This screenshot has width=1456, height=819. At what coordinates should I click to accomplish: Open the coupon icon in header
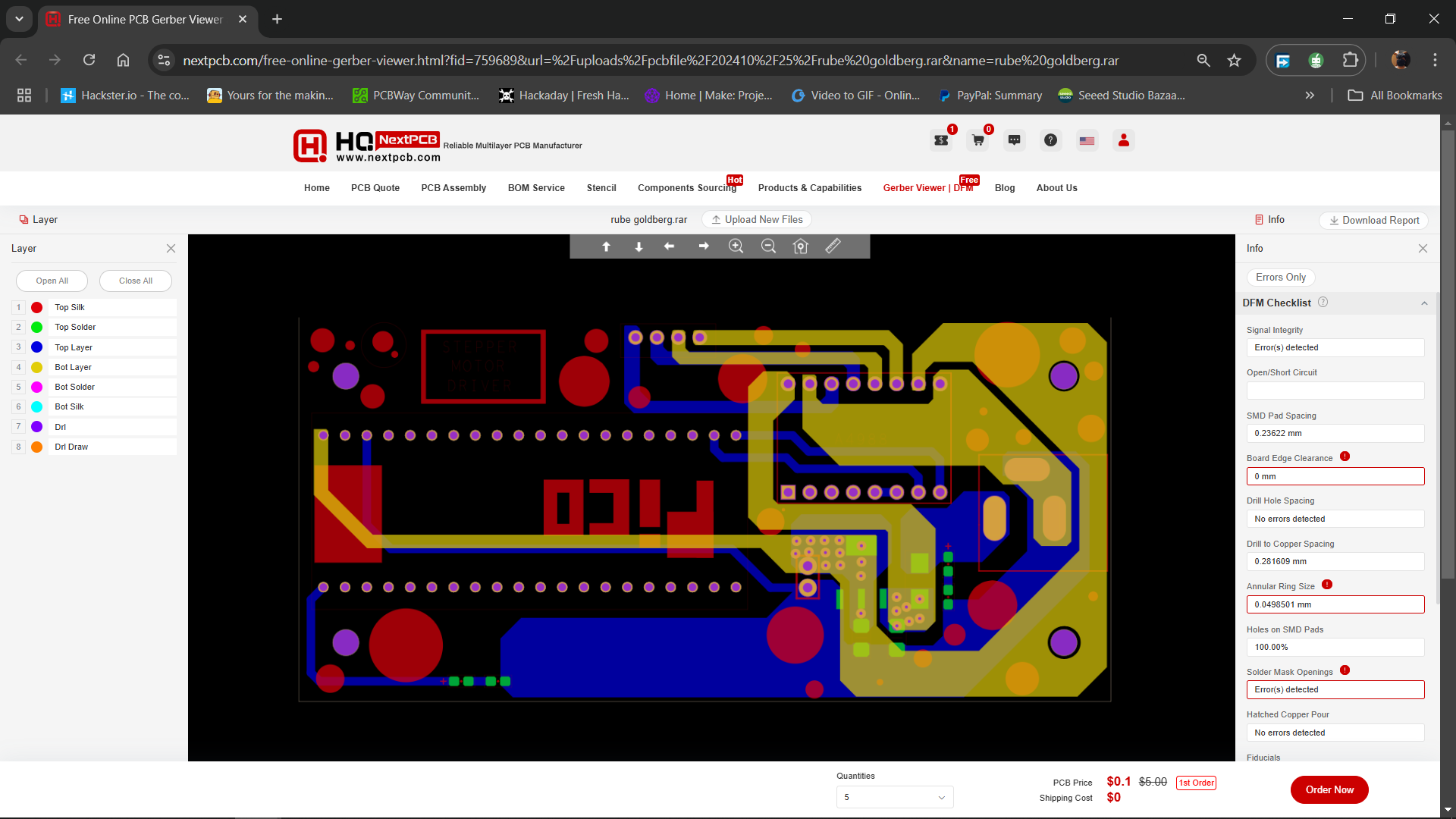coord(942,140)
